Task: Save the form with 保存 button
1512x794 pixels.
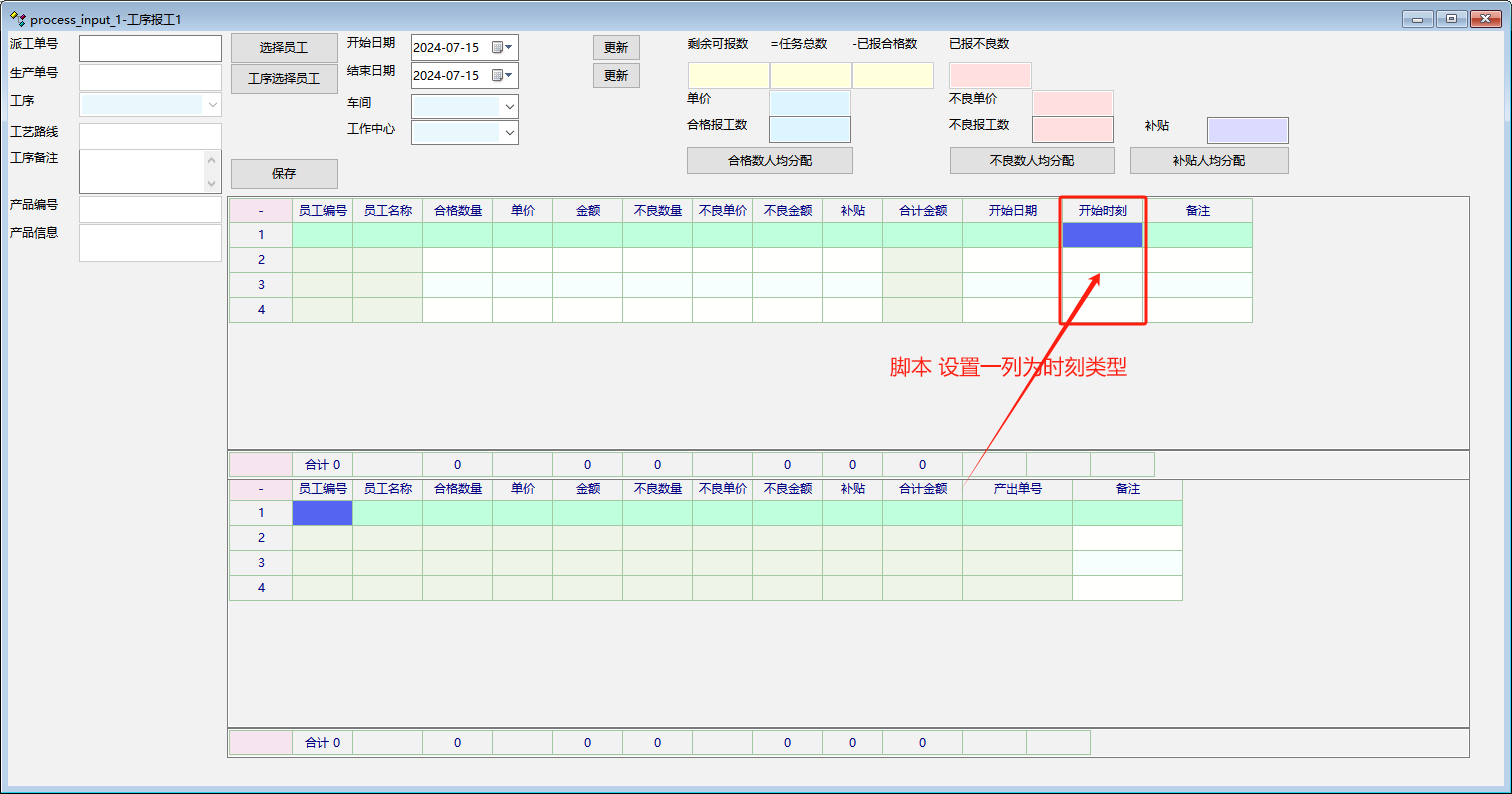Action: coord(284,173)
